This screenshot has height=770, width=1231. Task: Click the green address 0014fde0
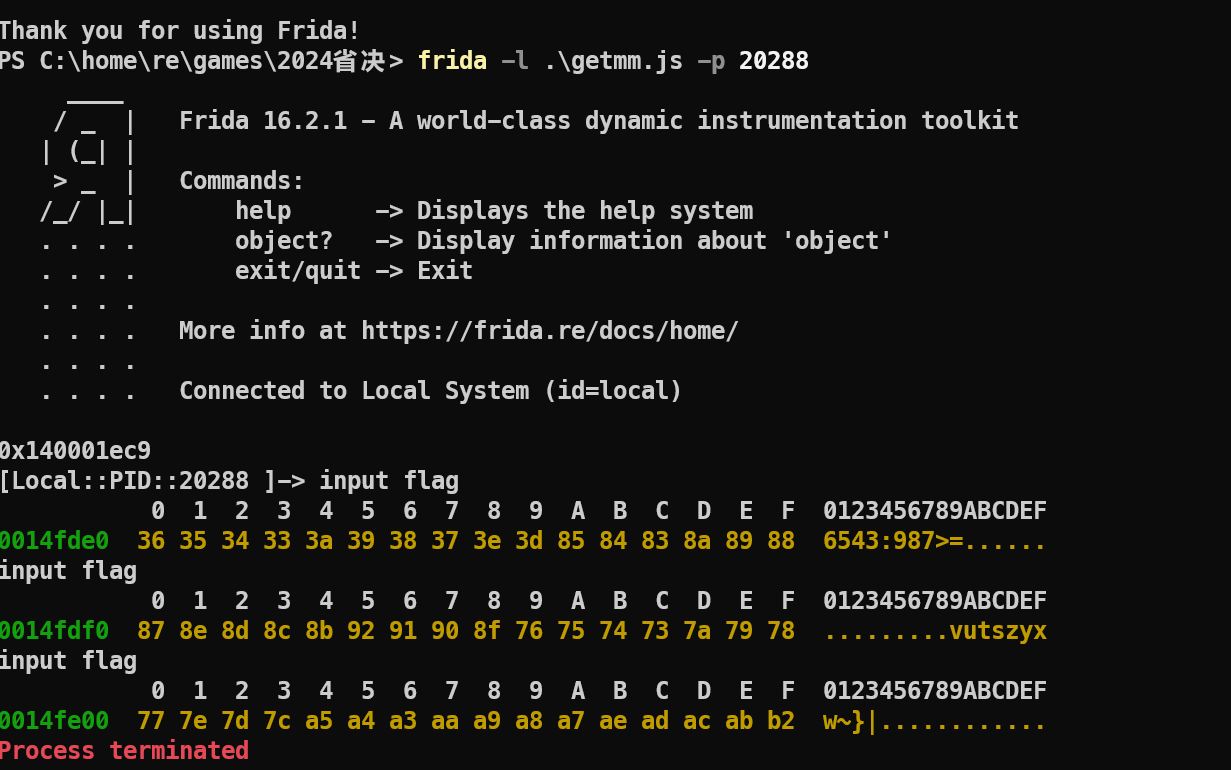[54, 541]
